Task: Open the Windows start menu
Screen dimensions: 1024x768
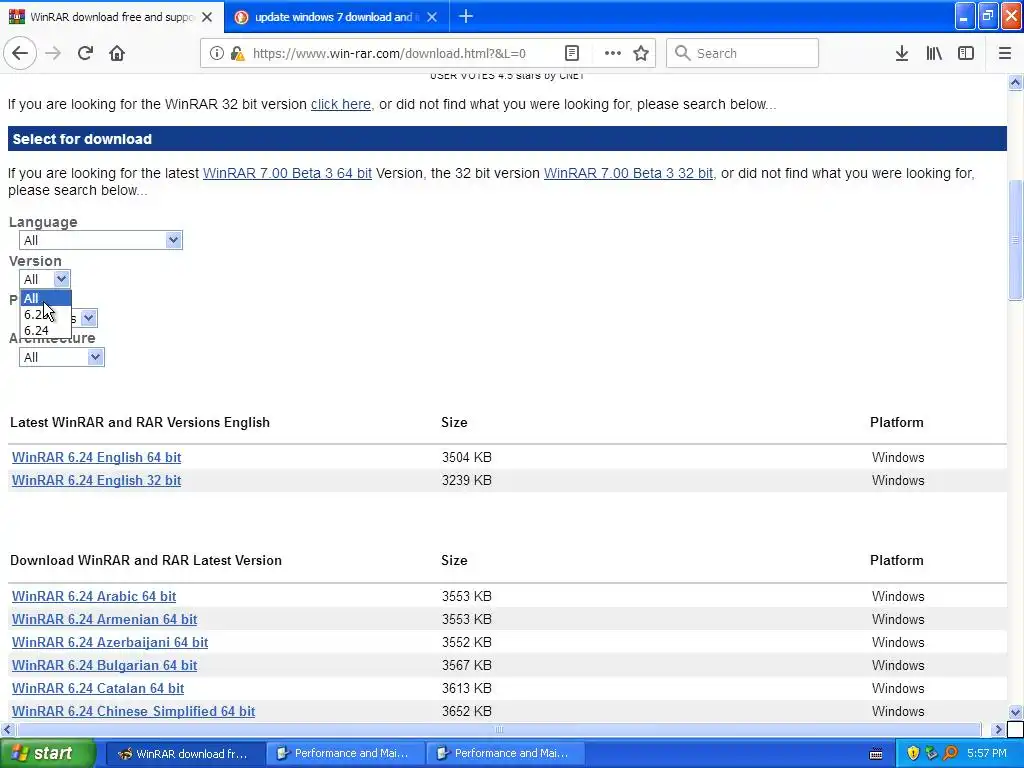Action: [x=48, y=753]
